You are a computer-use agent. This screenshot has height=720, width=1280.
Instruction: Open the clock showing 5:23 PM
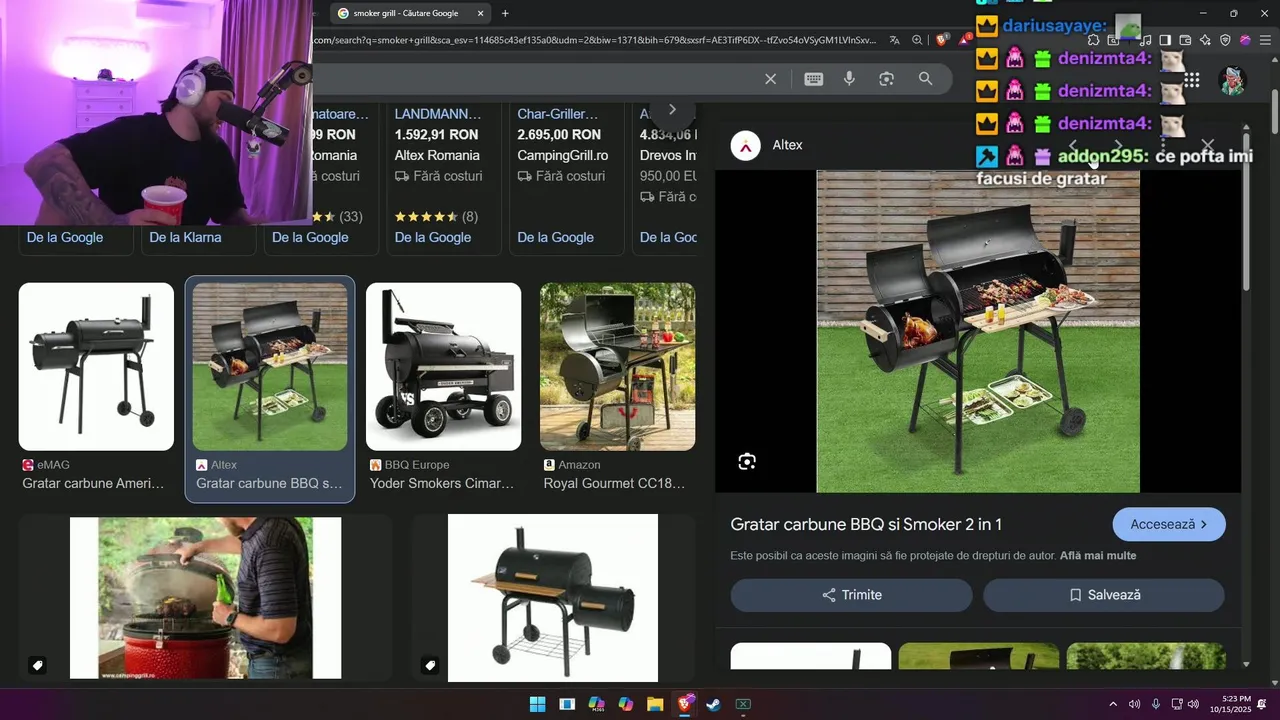click(x=1229, y=704)
